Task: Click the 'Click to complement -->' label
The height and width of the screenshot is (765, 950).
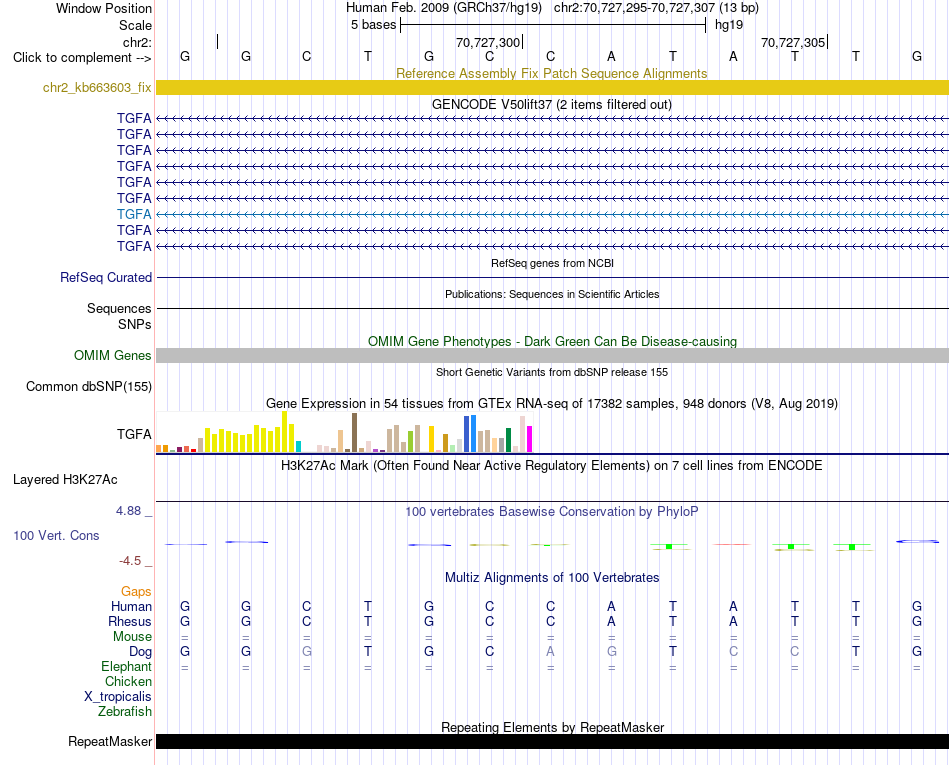Action: pyautogui.click(x=82, y=58)
